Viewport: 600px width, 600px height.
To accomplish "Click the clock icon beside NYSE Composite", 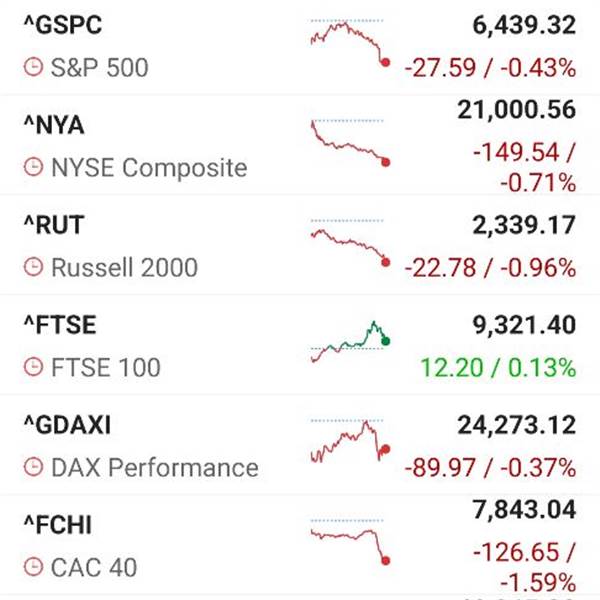I will pyautogui.click(x=33, y=167).
